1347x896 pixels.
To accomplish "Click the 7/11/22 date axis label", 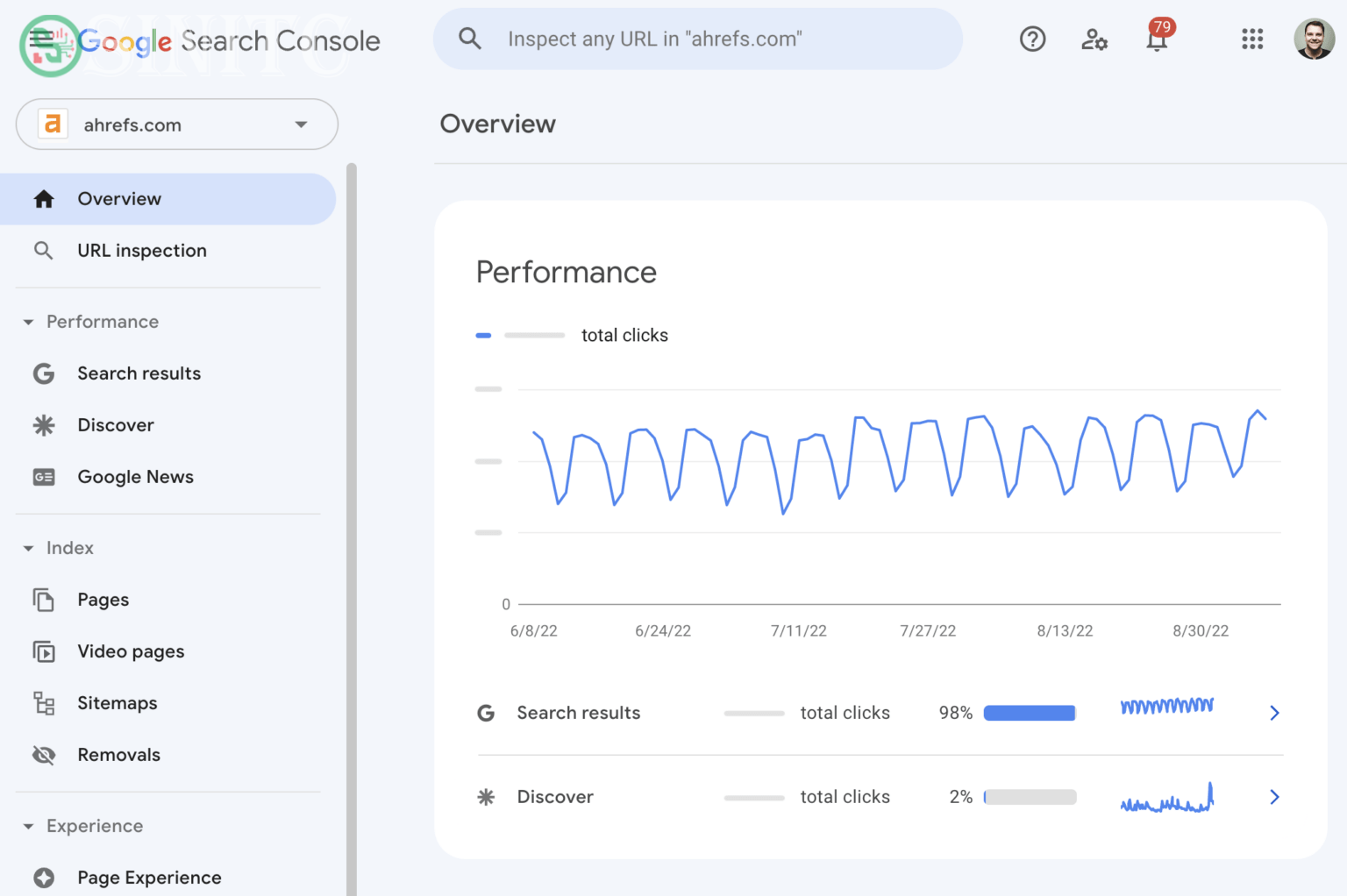I will pyautogui.click(x=799, y=630).
